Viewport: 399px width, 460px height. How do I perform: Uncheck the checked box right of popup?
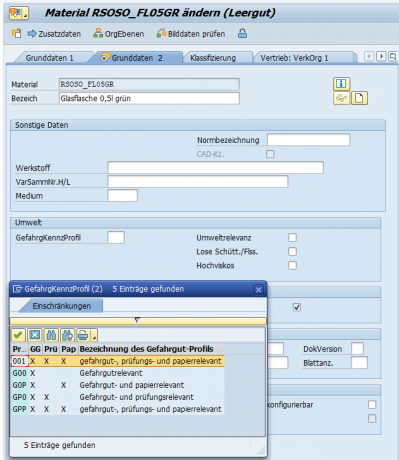pos(297,307)
